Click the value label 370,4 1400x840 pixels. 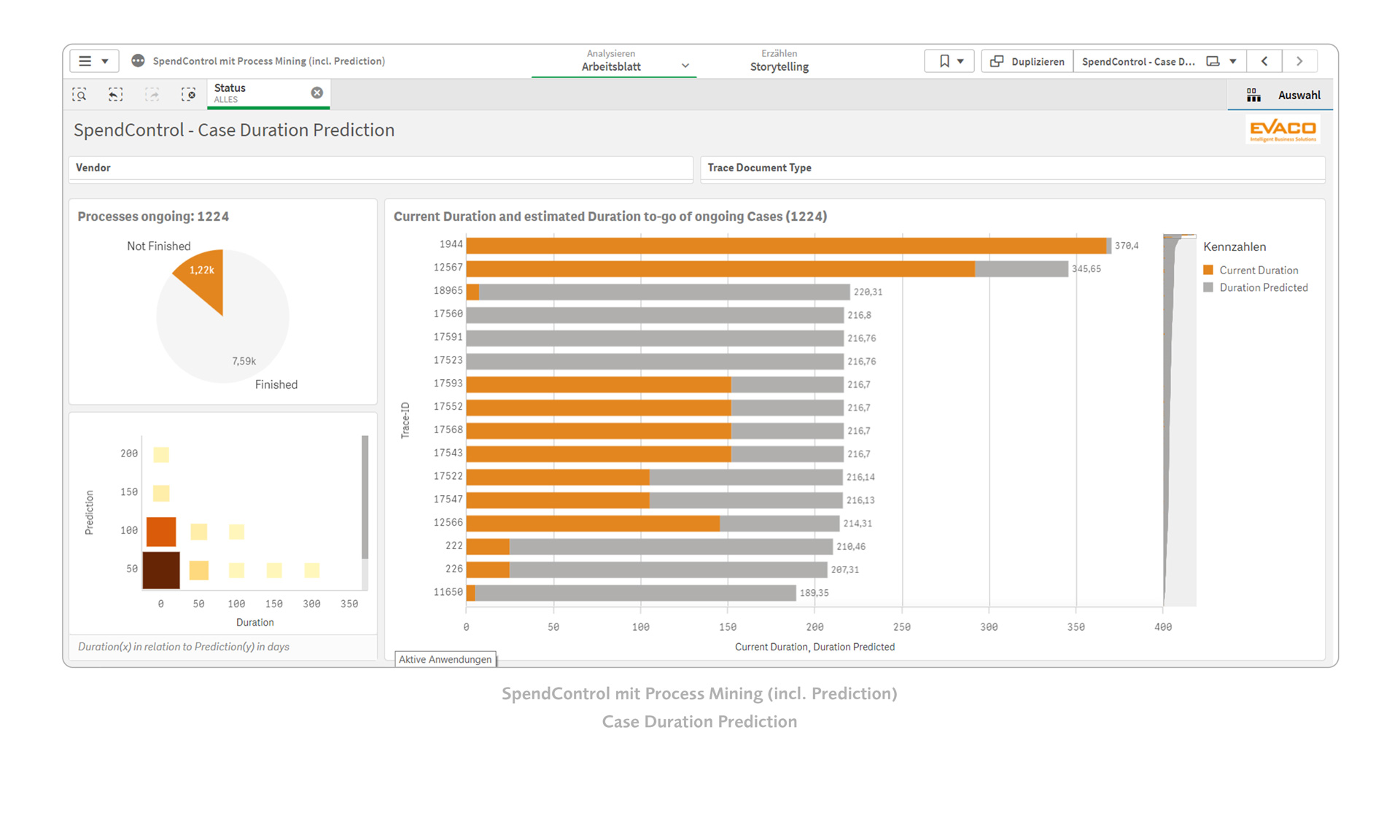pos(1127,246)
